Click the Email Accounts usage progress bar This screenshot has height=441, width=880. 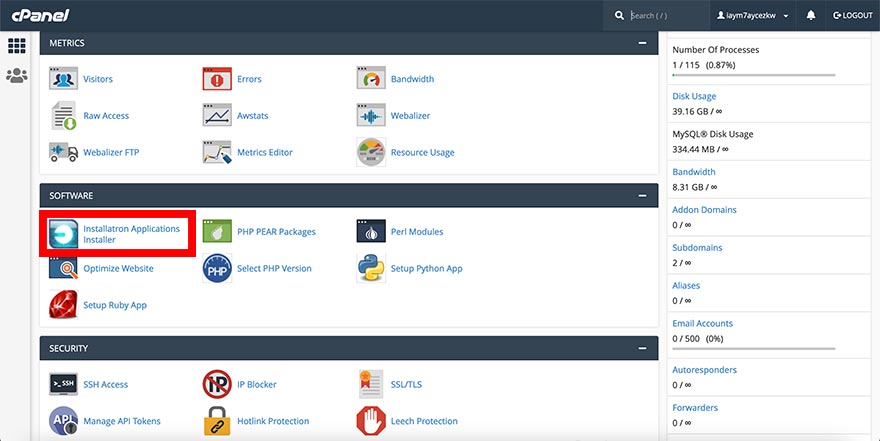(x=754, y=348)
